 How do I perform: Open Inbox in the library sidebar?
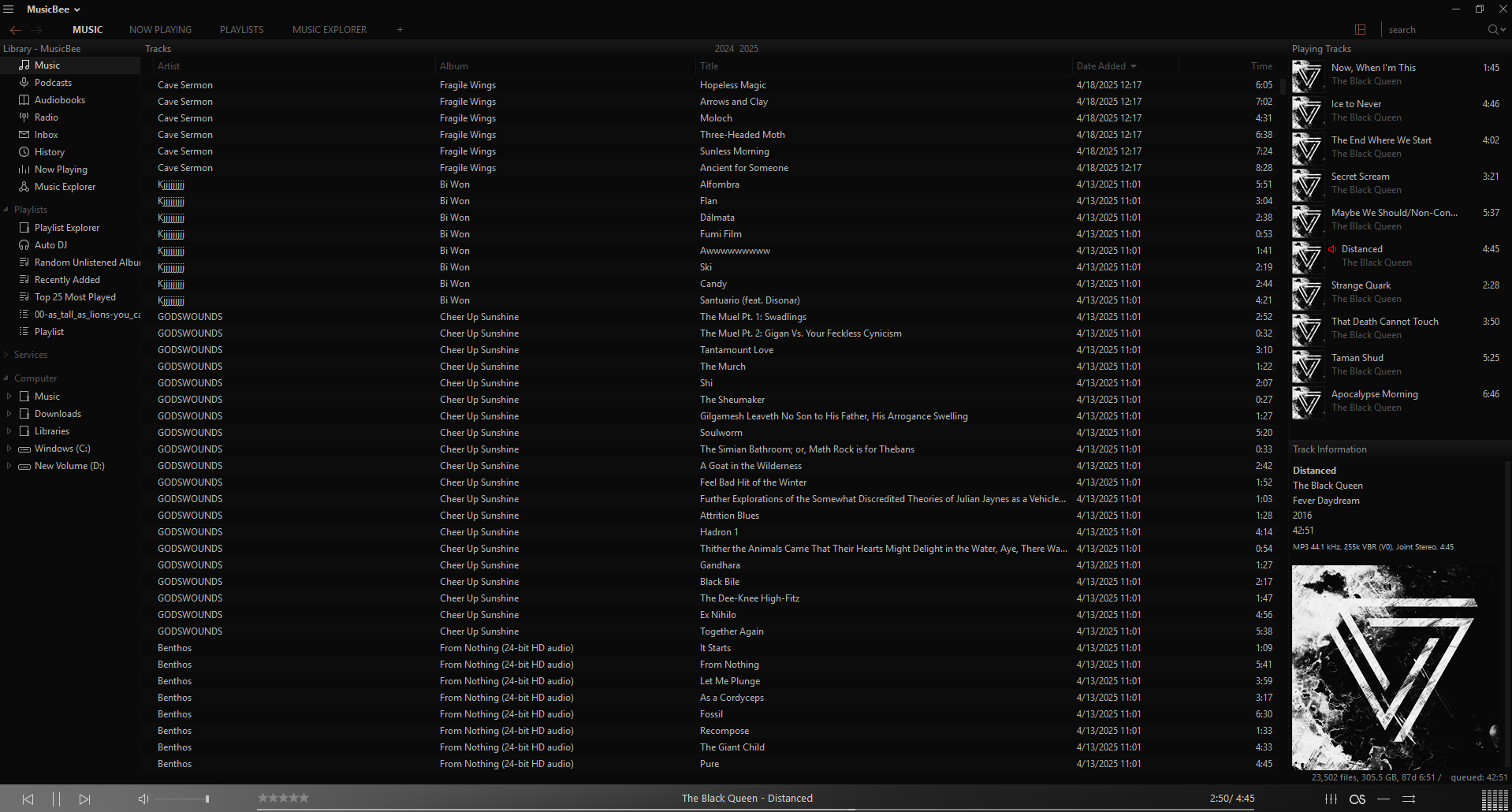(70, 135)
